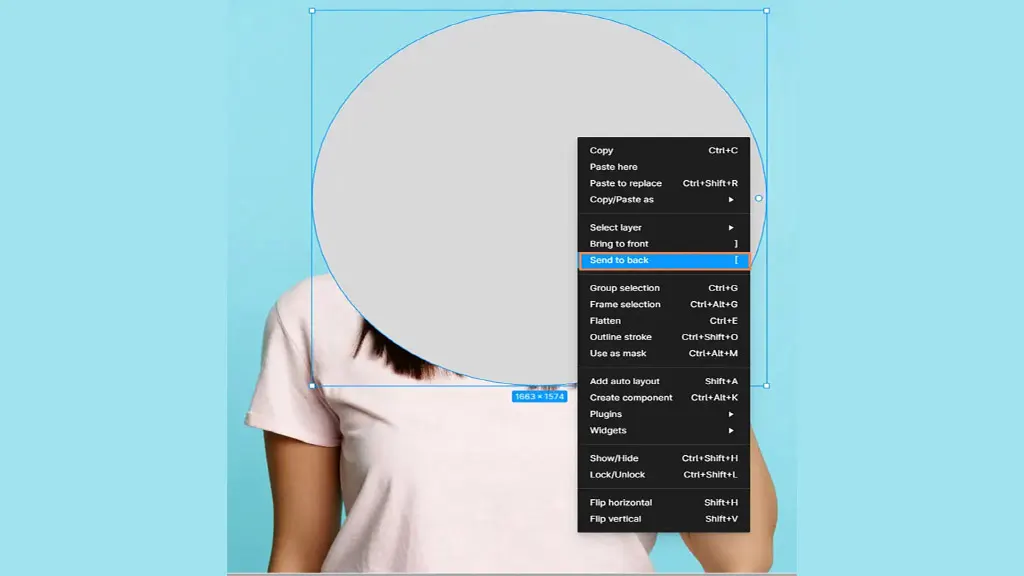Select Flip vertical
Screen dimensions: 1024x576
664,519
